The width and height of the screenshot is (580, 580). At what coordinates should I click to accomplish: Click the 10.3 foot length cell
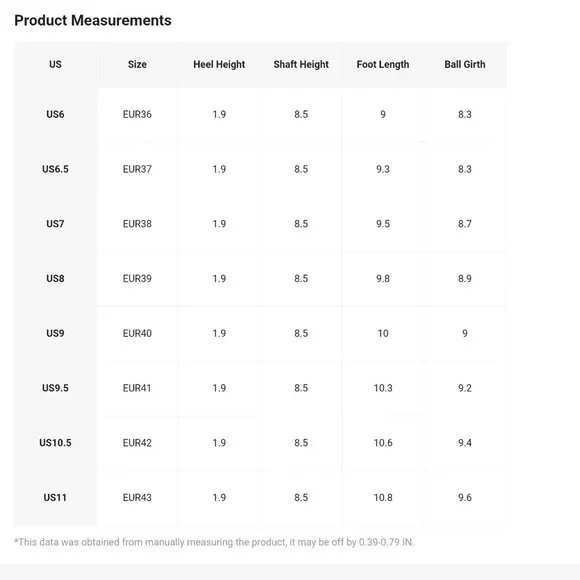(383, 388)
